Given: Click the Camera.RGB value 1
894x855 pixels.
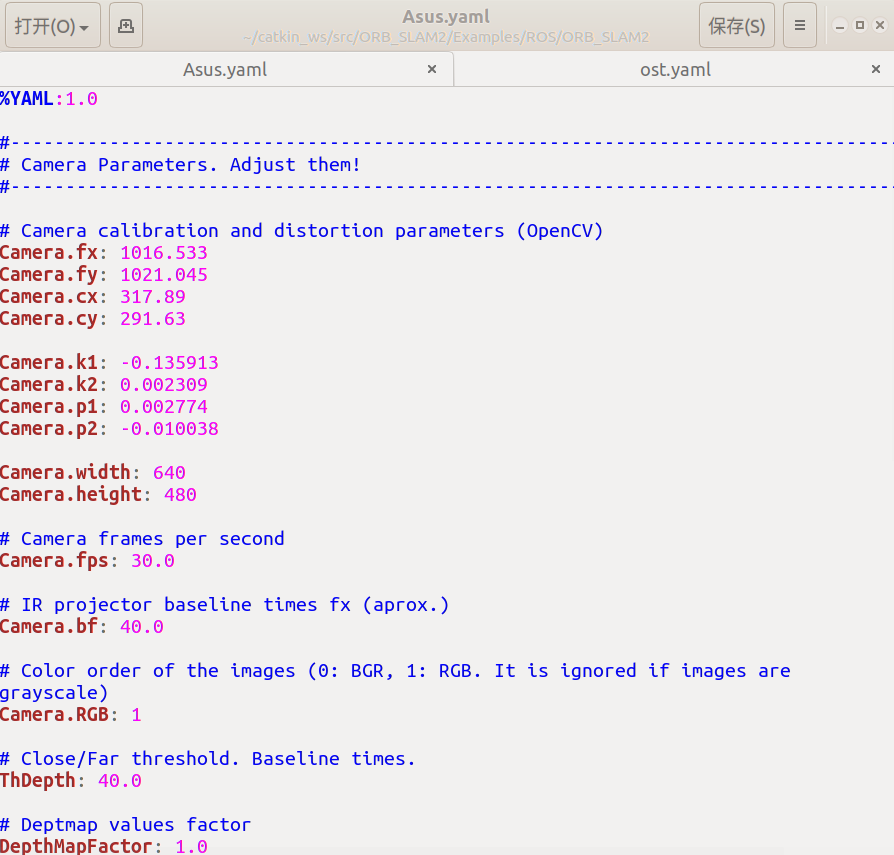Looking at the screenshot, I should (x=136, y=715).
